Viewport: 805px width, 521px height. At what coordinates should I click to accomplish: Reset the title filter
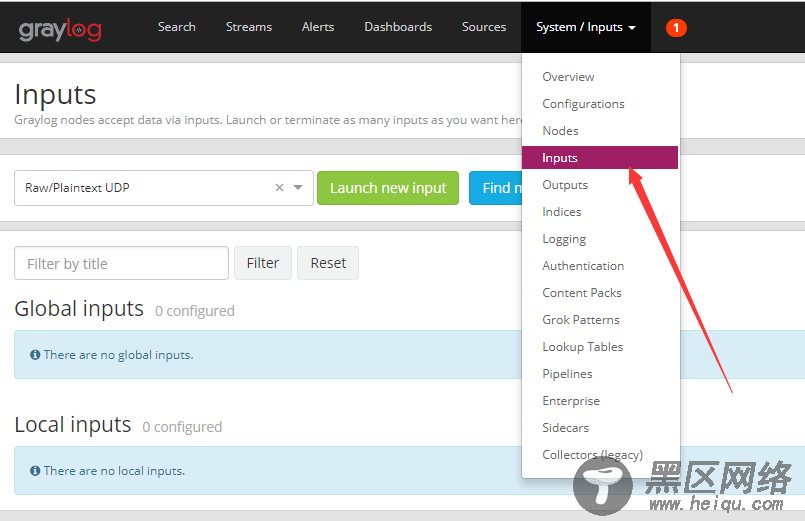click(x=328, y=263)
